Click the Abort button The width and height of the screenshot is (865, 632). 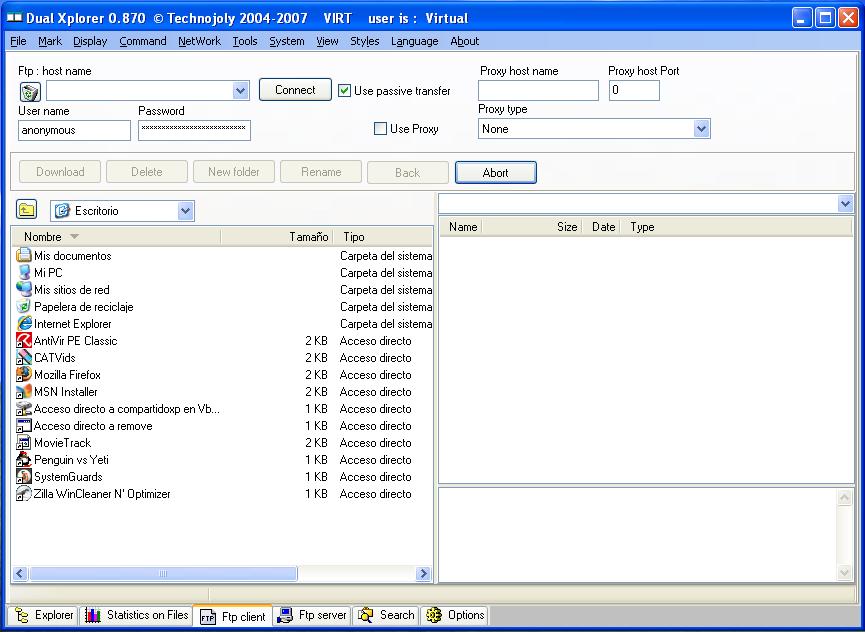coord(495,173)
